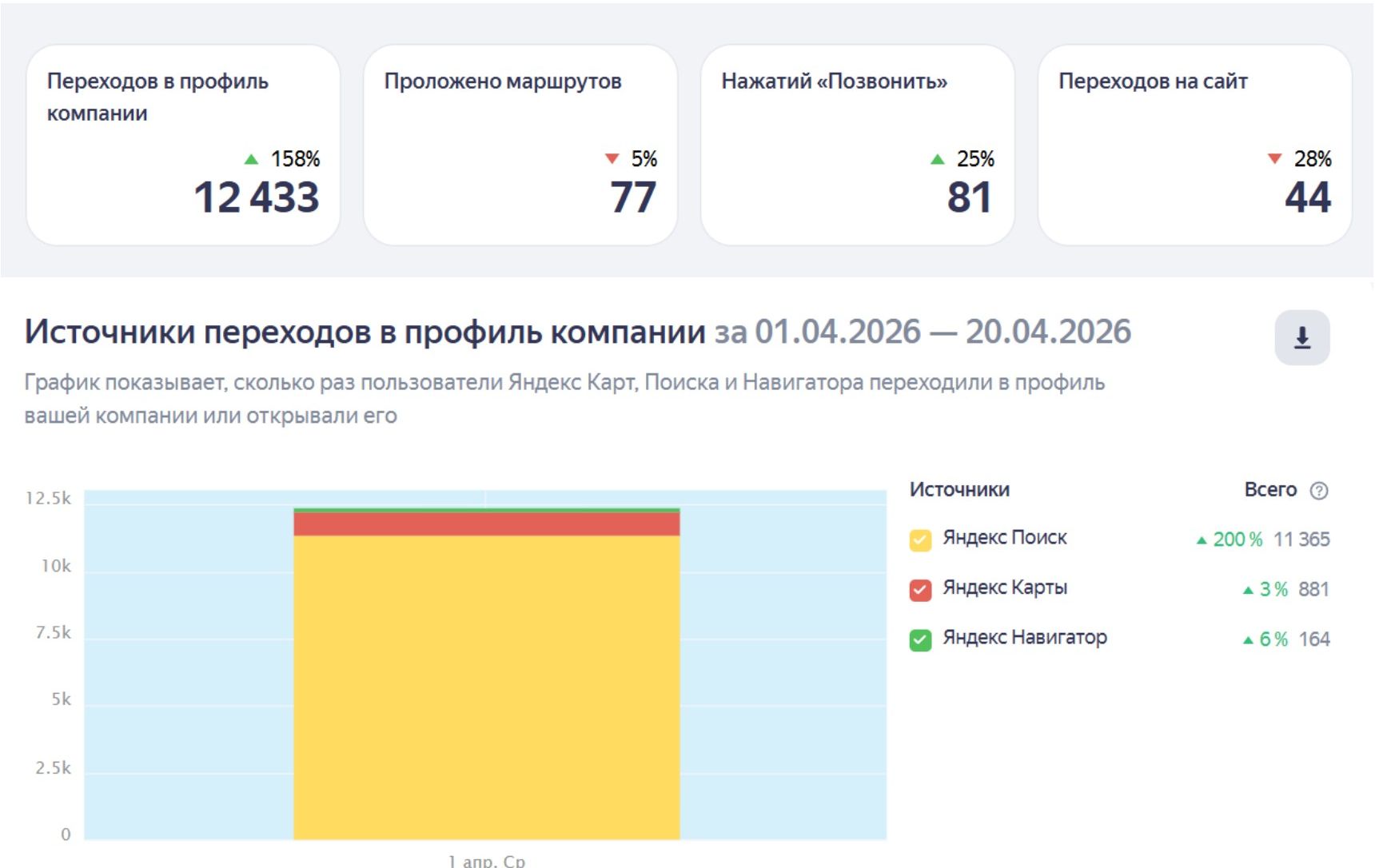Click the 2.5k y-axis label

54,768
